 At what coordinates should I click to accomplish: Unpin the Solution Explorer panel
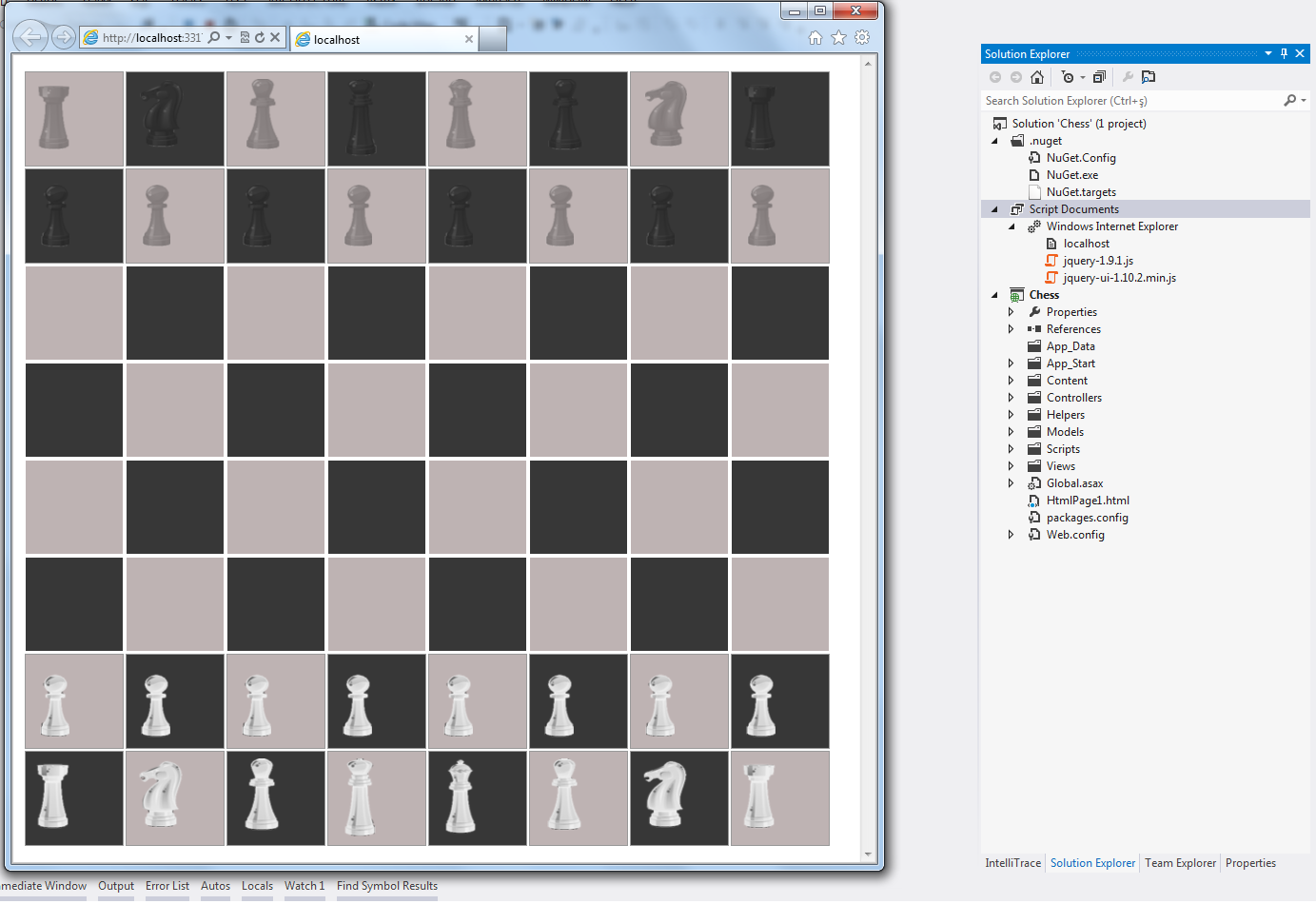(1284, 53)
